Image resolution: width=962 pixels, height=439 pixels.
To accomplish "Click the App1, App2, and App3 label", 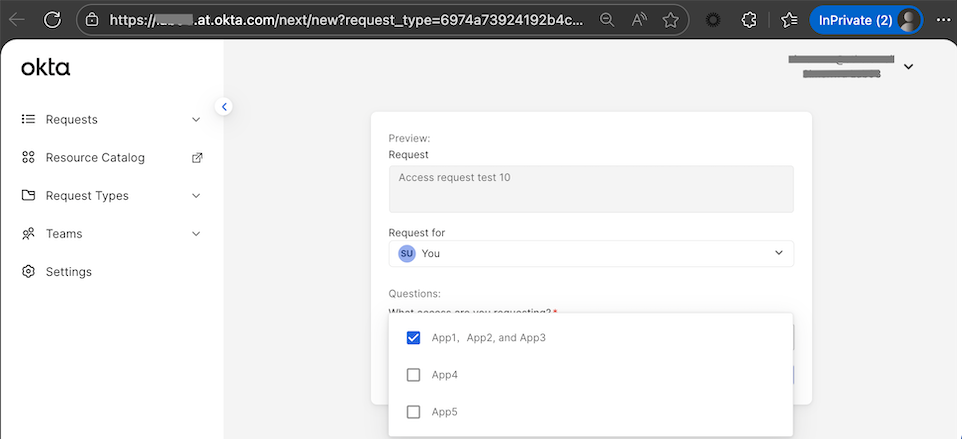I will tap(488, 338).
